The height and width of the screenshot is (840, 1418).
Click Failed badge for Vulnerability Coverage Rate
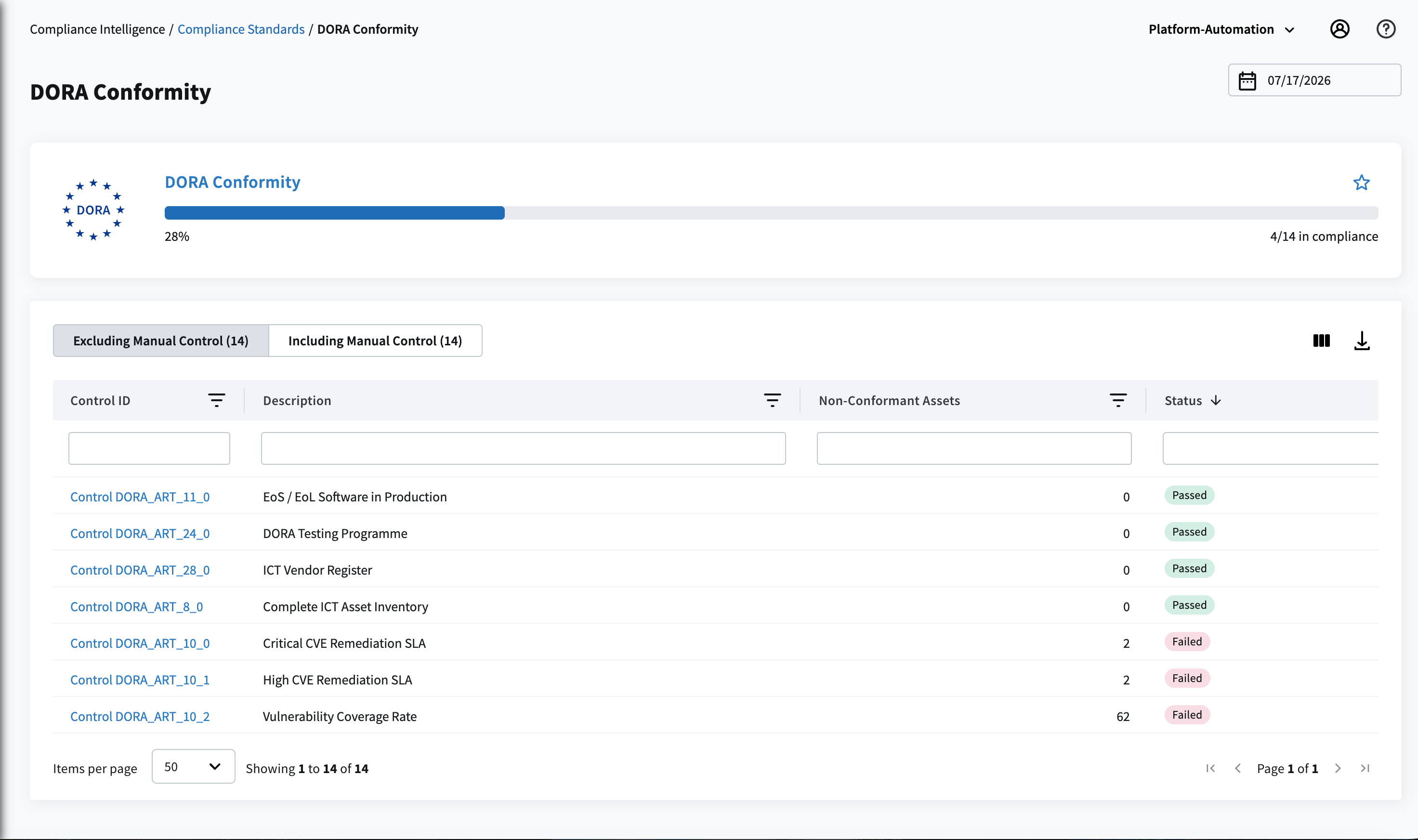(x=1186, y=715)
